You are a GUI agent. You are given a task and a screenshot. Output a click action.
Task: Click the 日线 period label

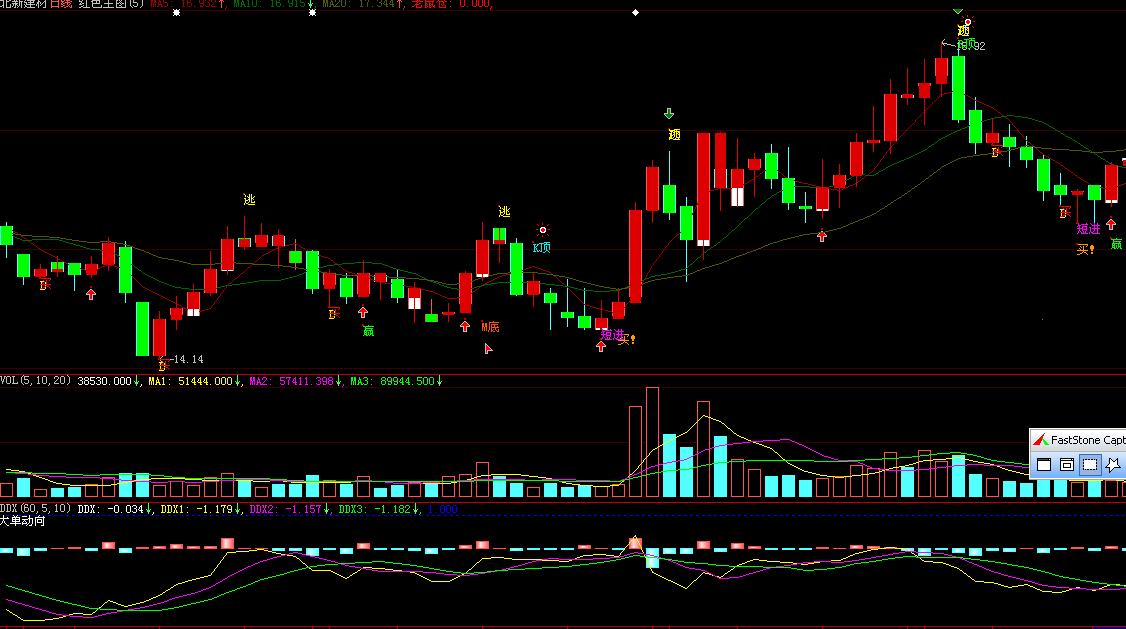(x=61, y=4)
